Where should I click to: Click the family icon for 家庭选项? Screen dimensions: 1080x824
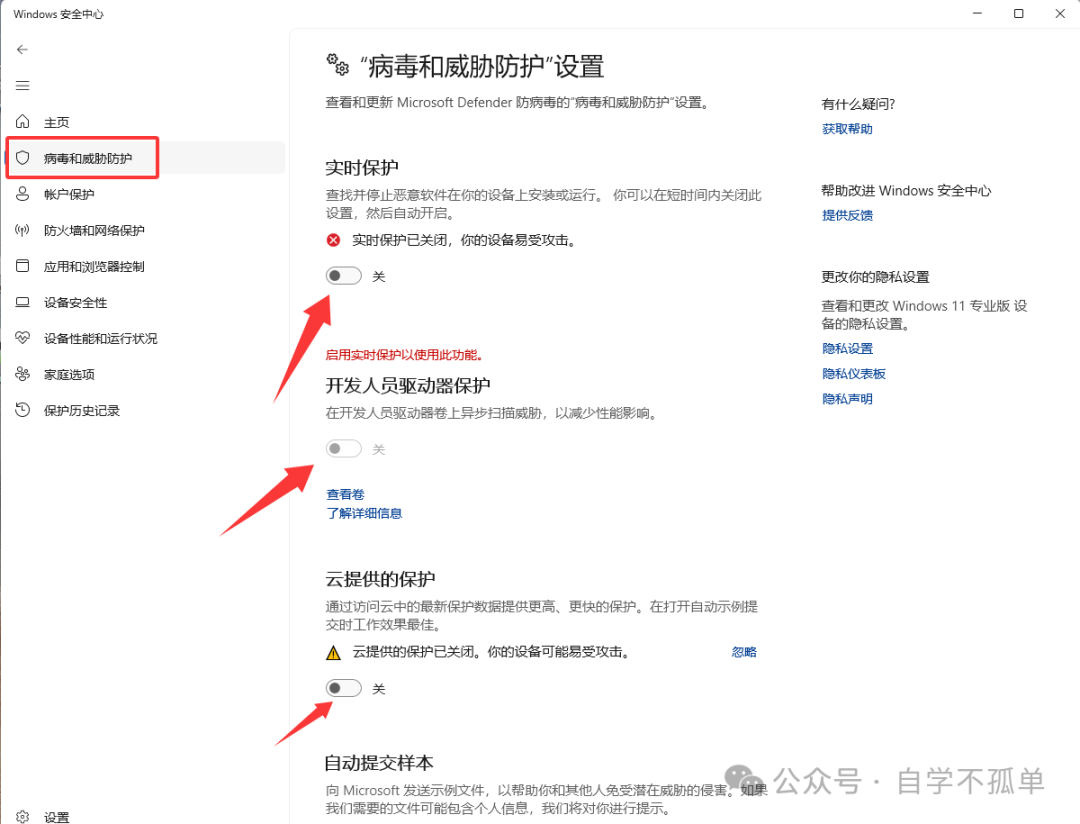coord(23,374)
